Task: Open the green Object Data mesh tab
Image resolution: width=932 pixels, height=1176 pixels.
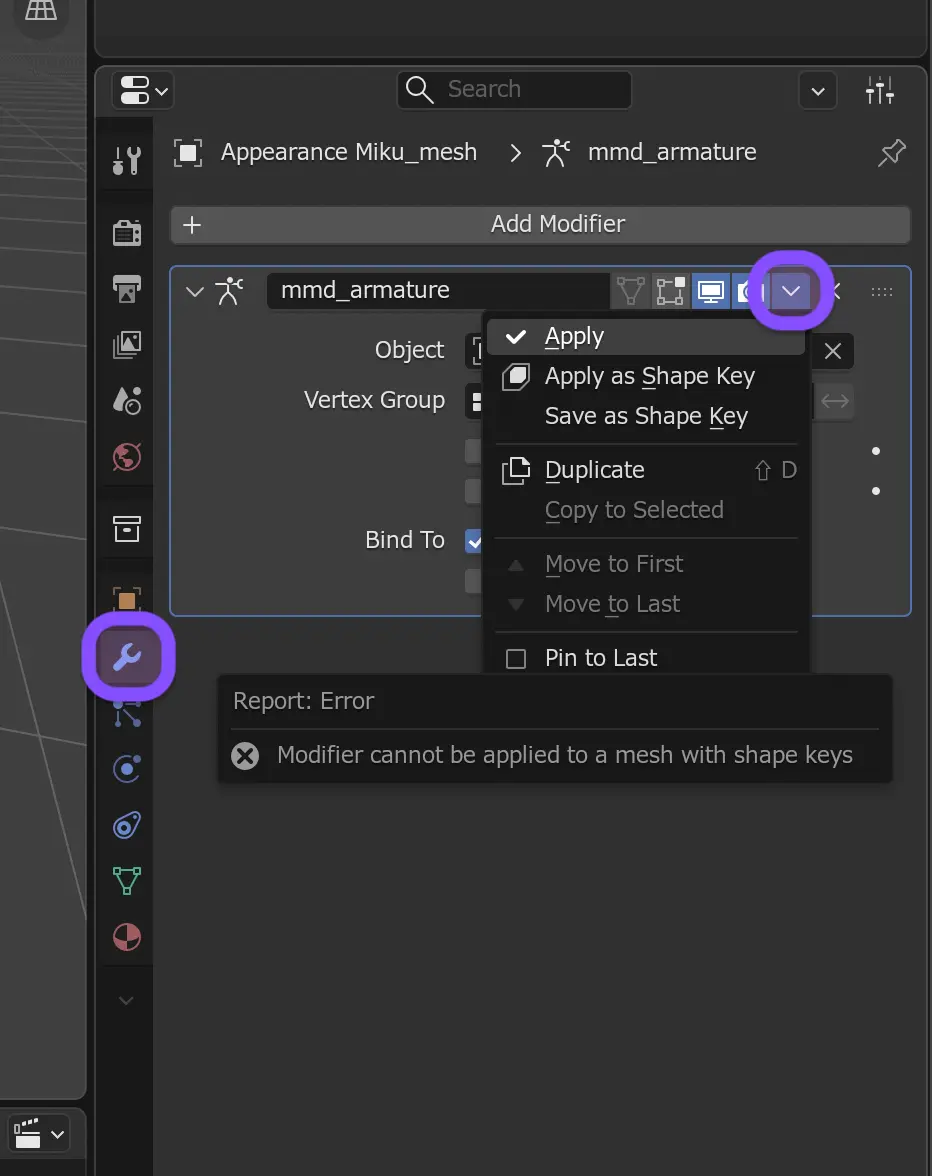Action: [x=127, y=880]
